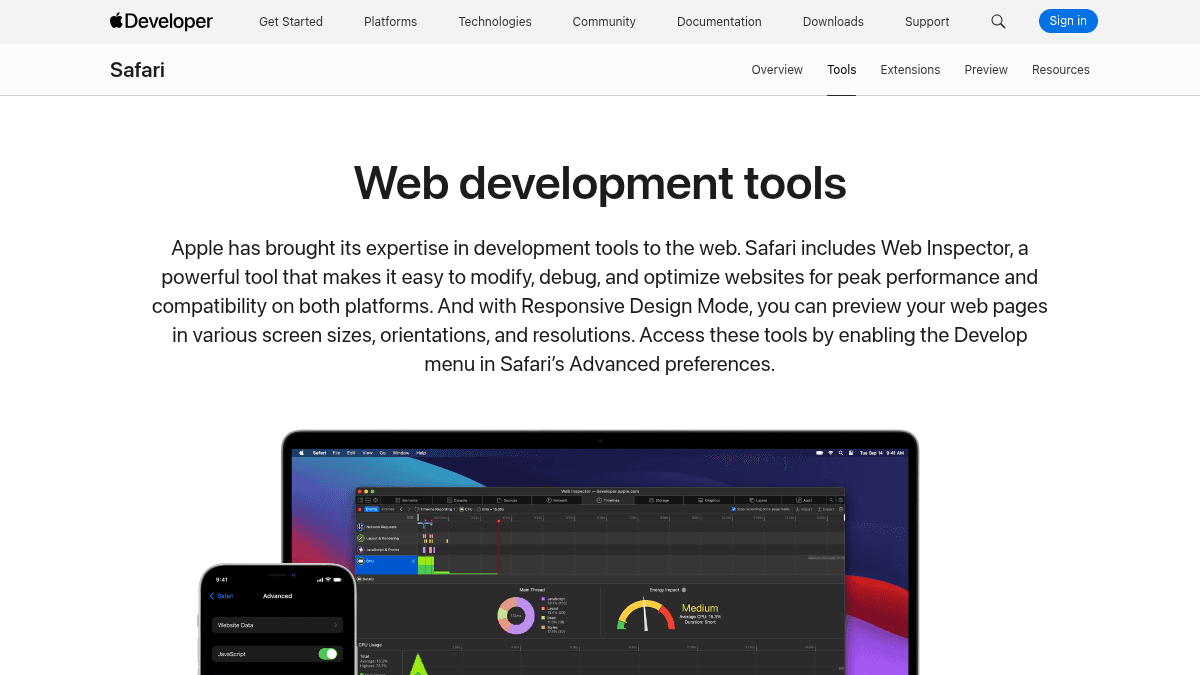This screenshot has height=675, width=1200.
Task: Toggle Stop recording once page loads checkbox
Action: 734,509
